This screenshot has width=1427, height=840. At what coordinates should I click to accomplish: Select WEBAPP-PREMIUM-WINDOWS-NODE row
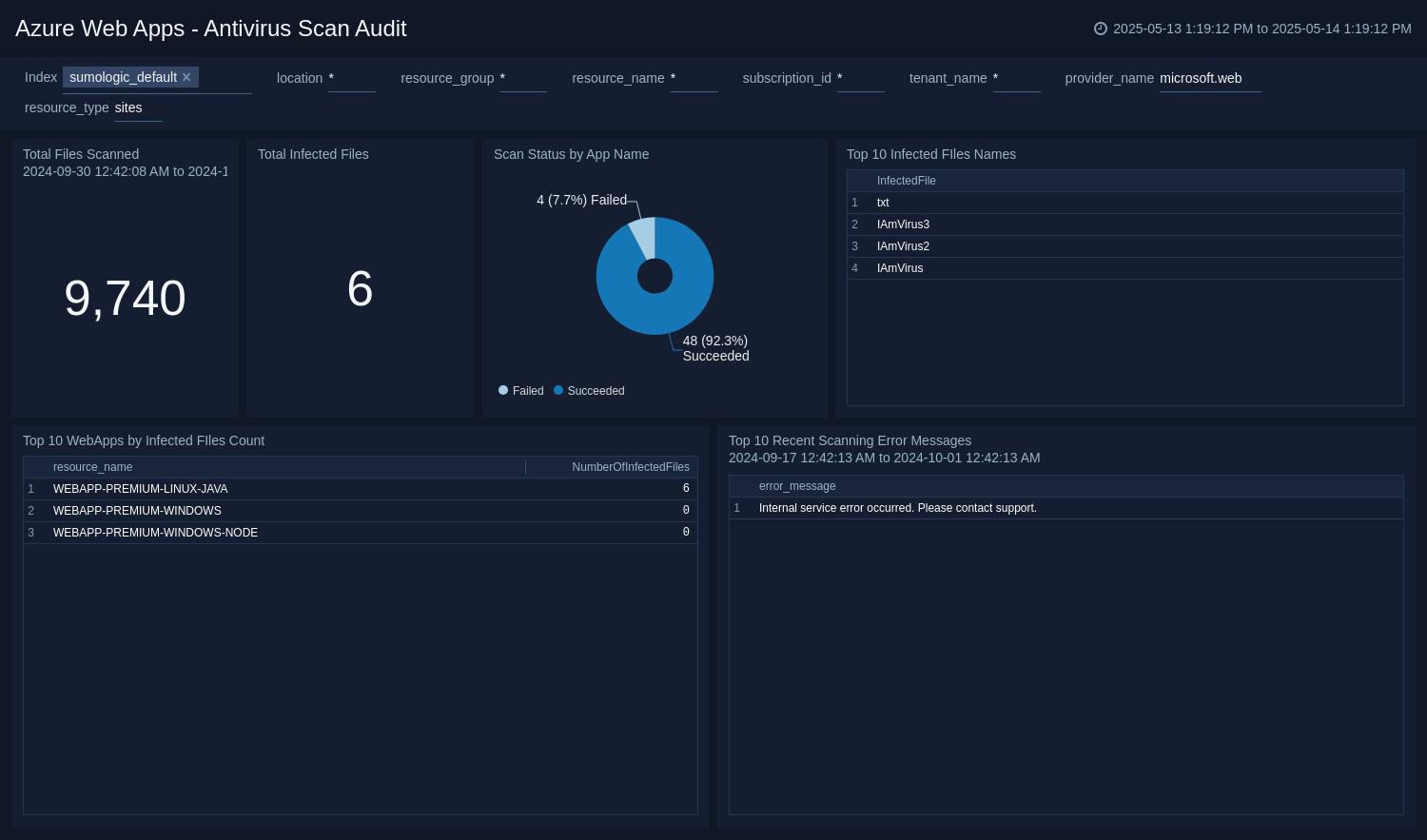pyautogui.click(x=361, y=533)
